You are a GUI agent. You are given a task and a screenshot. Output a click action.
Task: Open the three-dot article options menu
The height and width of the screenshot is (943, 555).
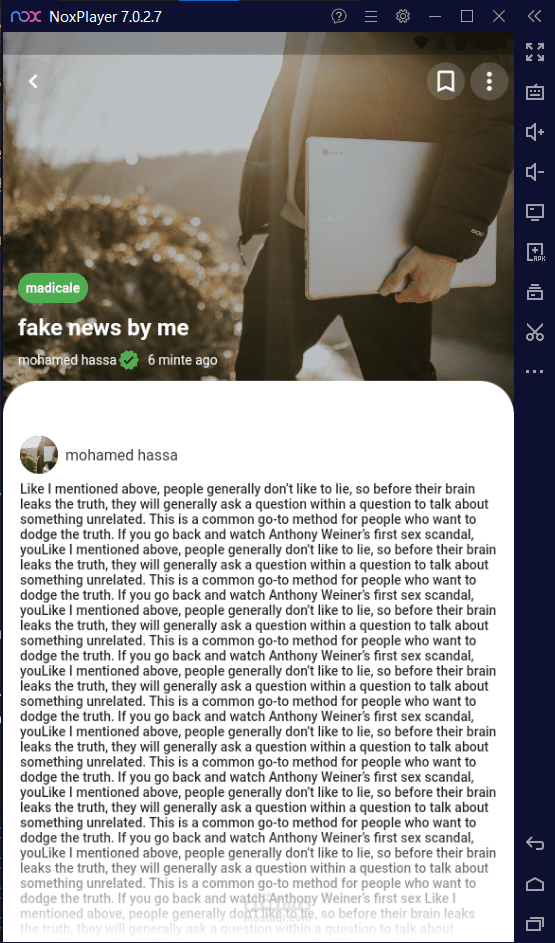tap(489, 81)
